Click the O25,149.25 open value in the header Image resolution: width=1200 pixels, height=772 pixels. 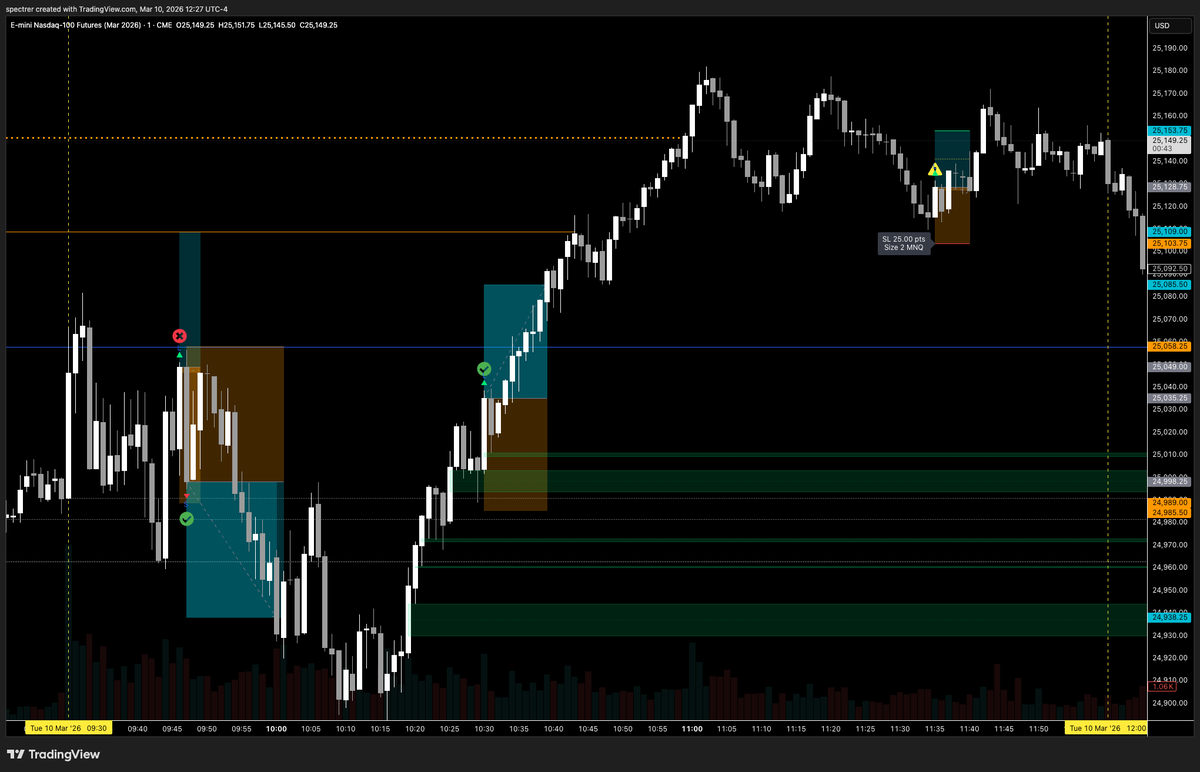(x=195, y=25)
